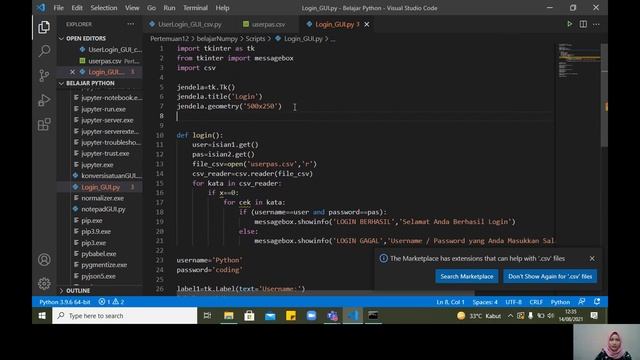This screenshot has height=360, width=640.
Task: Open the Windows Action Center icon
Action: click(594, 316)
